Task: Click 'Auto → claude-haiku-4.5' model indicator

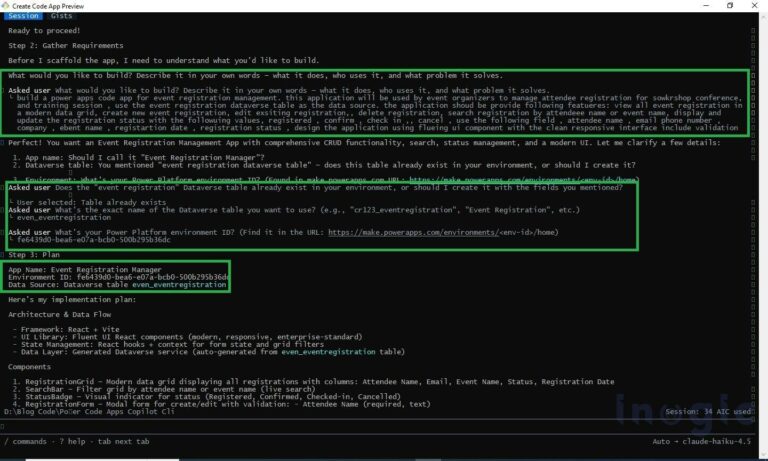Action: click(x=701, y=441)
